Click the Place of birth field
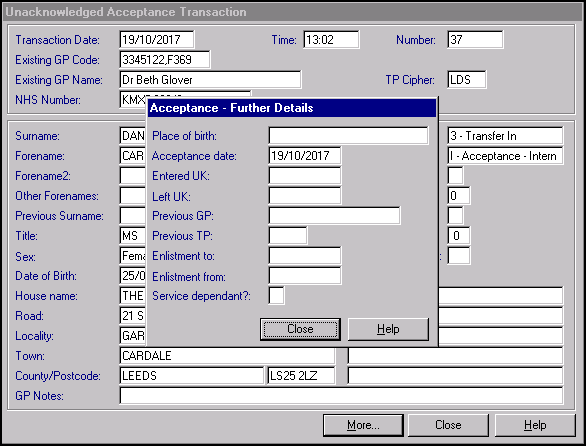This screenshot has width=586, height=446. 348,135
